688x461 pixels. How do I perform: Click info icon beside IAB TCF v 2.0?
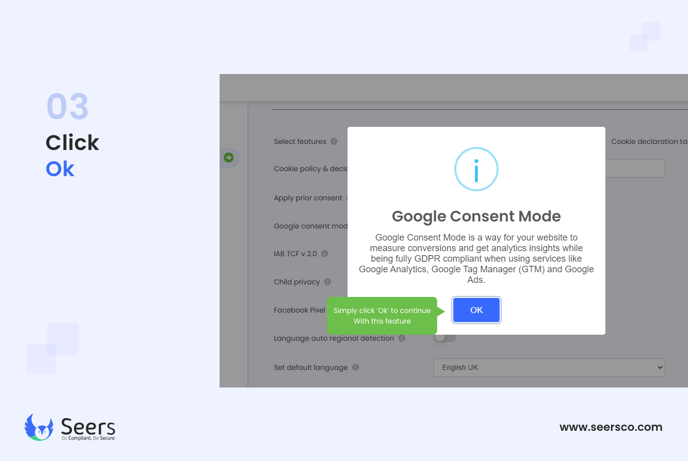pos(324,254)
